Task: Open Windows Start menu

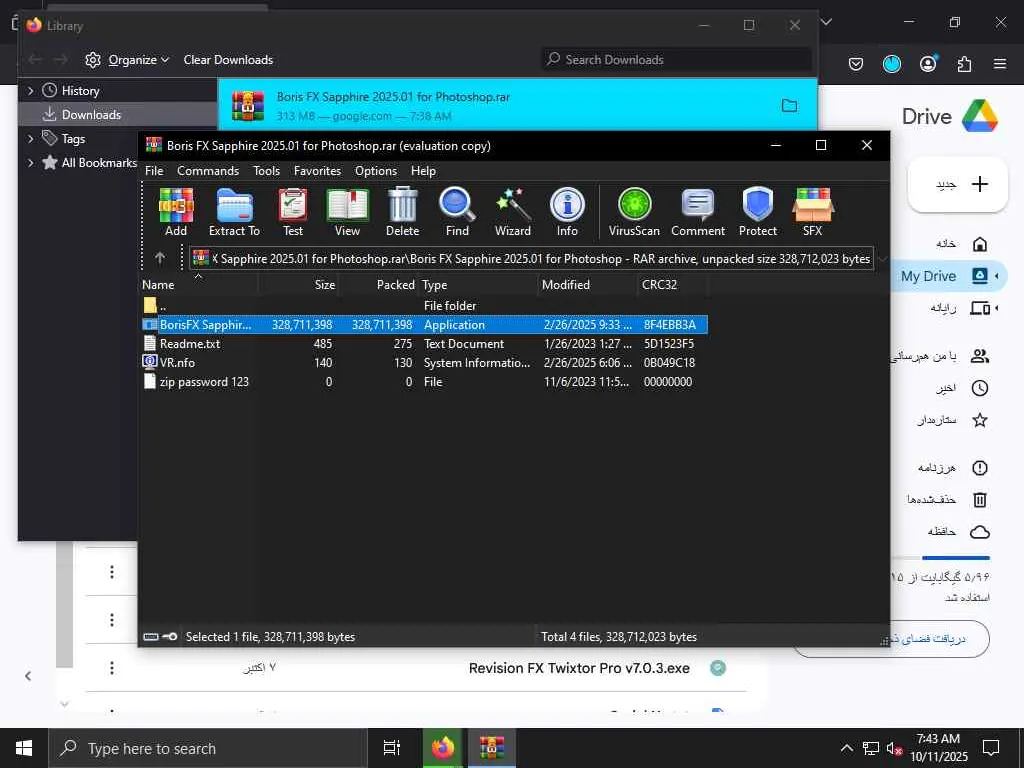Action: (x=24, y=748)
